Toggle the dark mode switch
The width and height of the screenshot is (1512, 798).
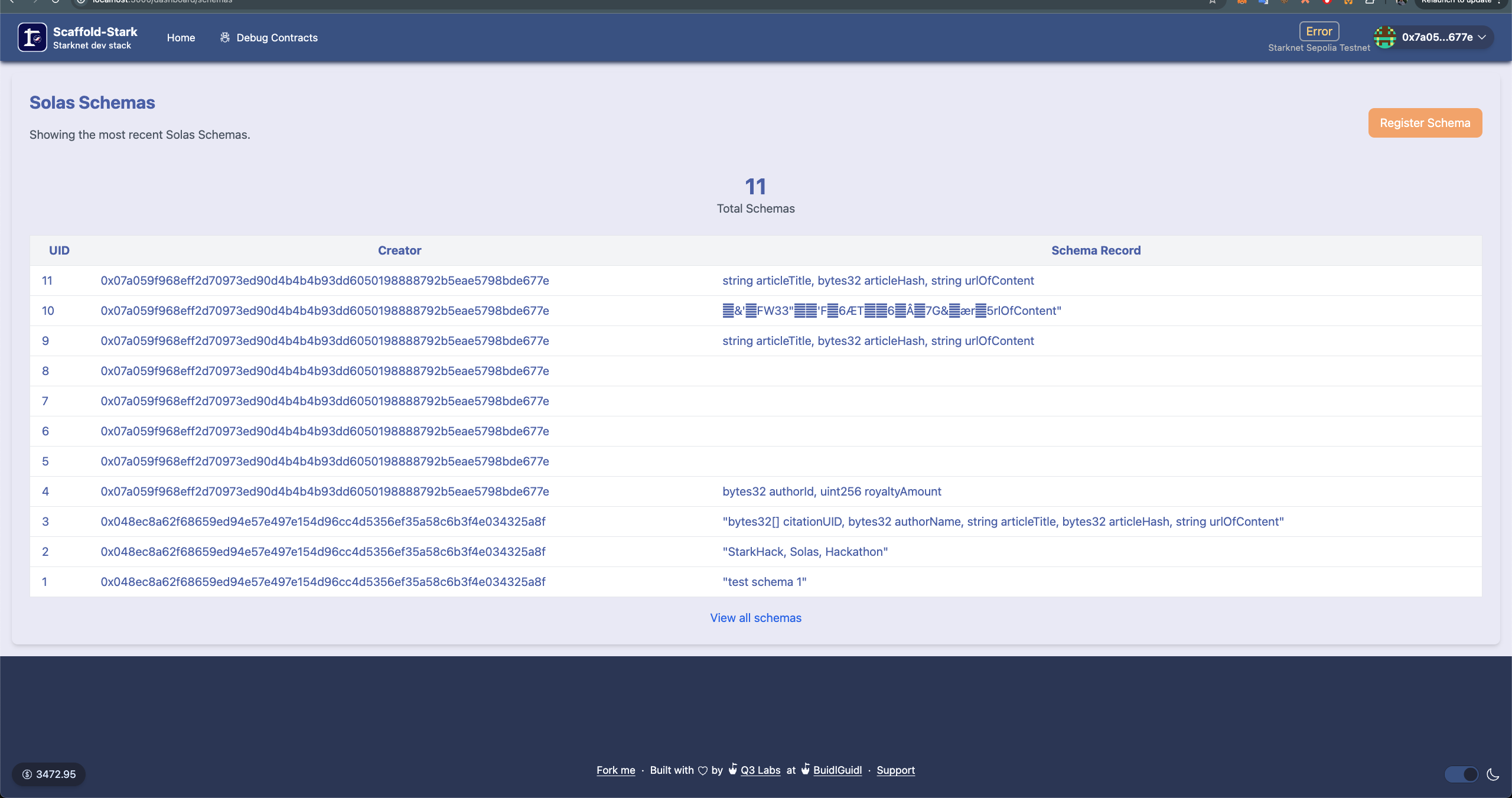[1461, 774]
